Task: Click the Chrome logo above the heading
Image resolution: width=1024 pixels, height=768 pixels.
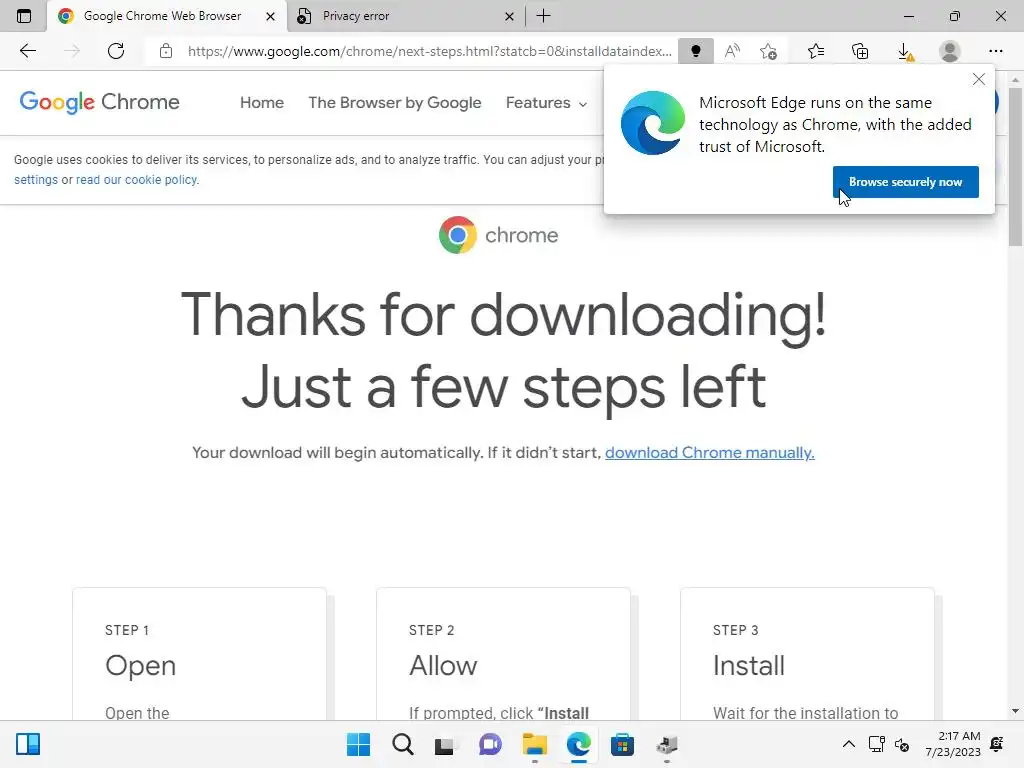Action: (x=498, y=235)
